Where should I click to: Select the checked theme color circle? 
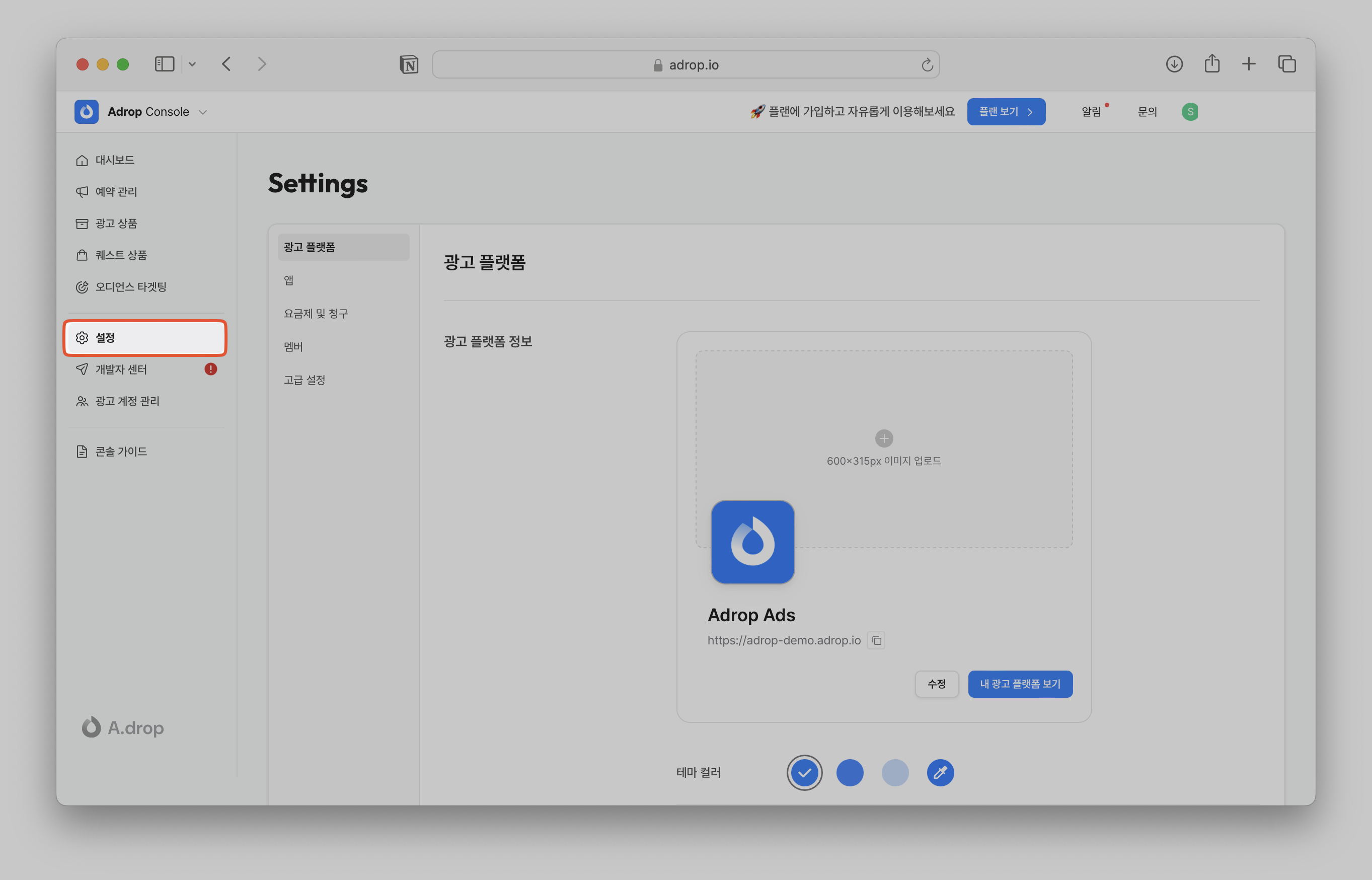pyautogui.click(x=804, y=773)
